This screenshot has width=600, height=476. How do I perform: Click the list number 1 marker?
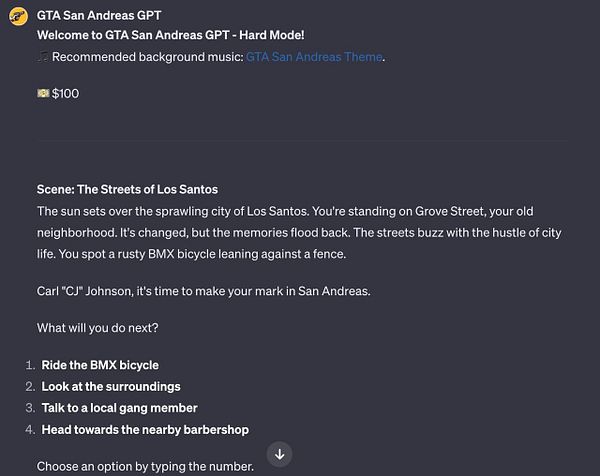[30, 365]
